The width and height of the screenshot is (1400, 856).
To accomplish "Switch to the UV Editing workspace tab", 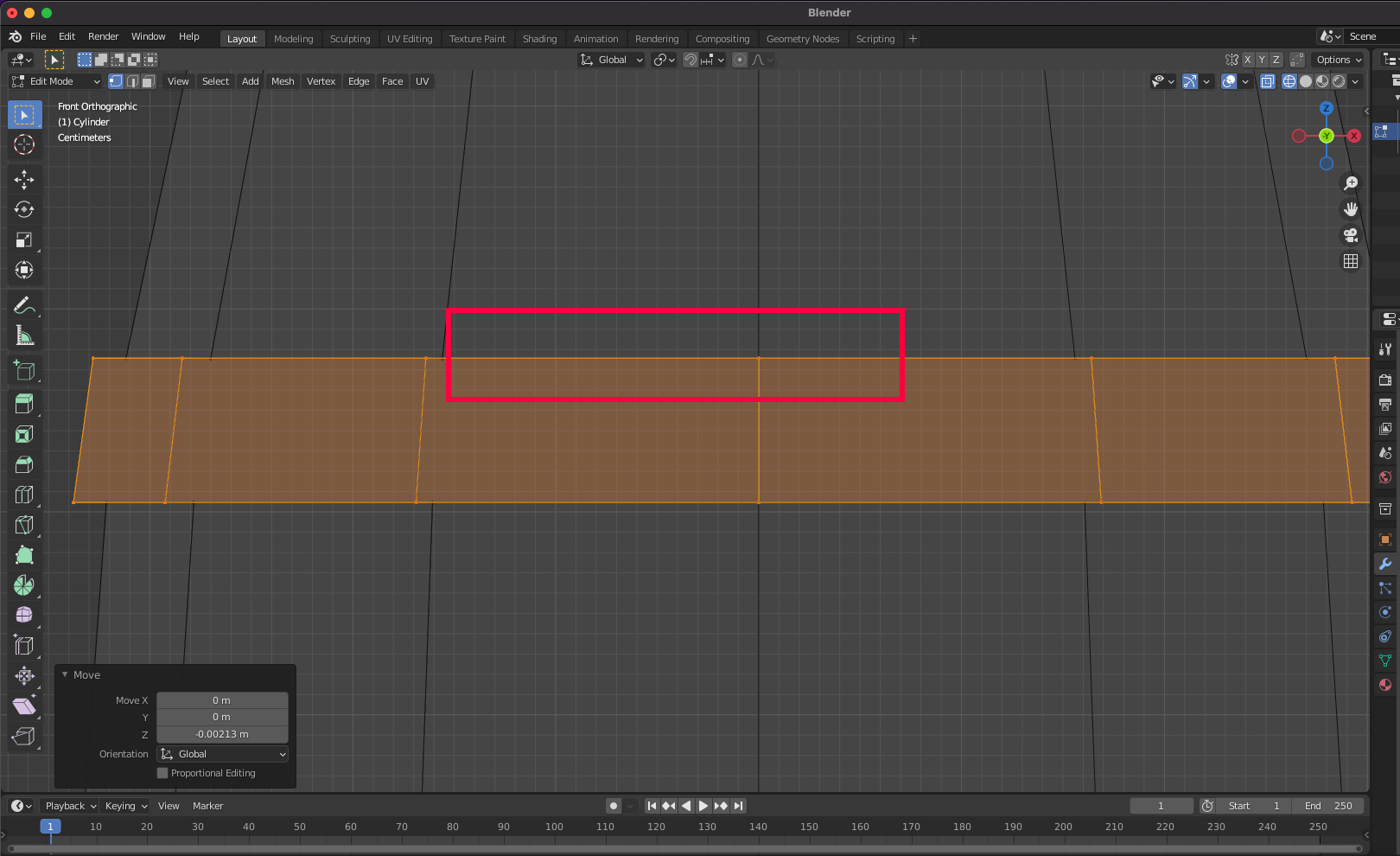I will (x=410, y=39).
